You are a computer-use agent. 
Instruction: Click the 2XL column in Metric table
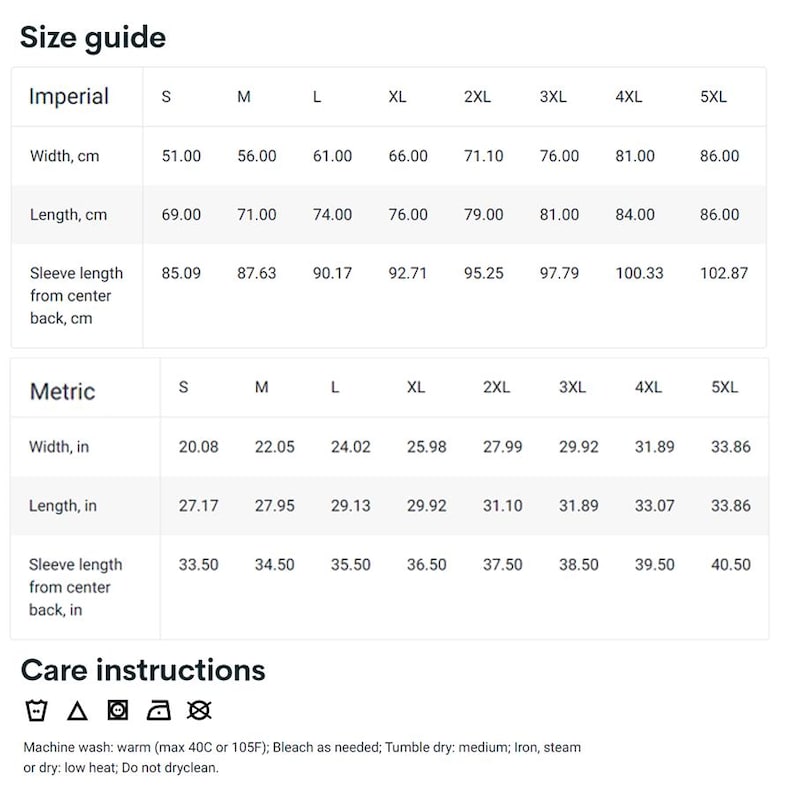click(496, 387)
